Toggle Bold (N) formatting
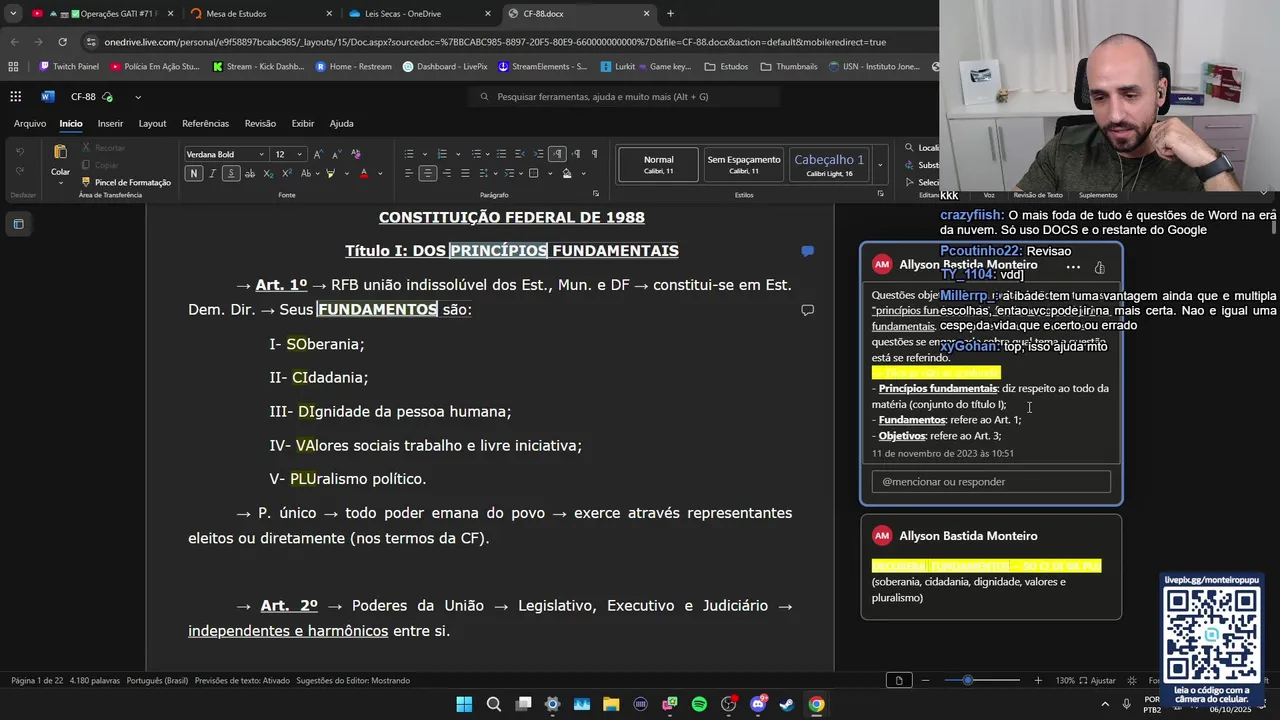The width and height of the screenshot is (1280, 720). click(194, 173)
